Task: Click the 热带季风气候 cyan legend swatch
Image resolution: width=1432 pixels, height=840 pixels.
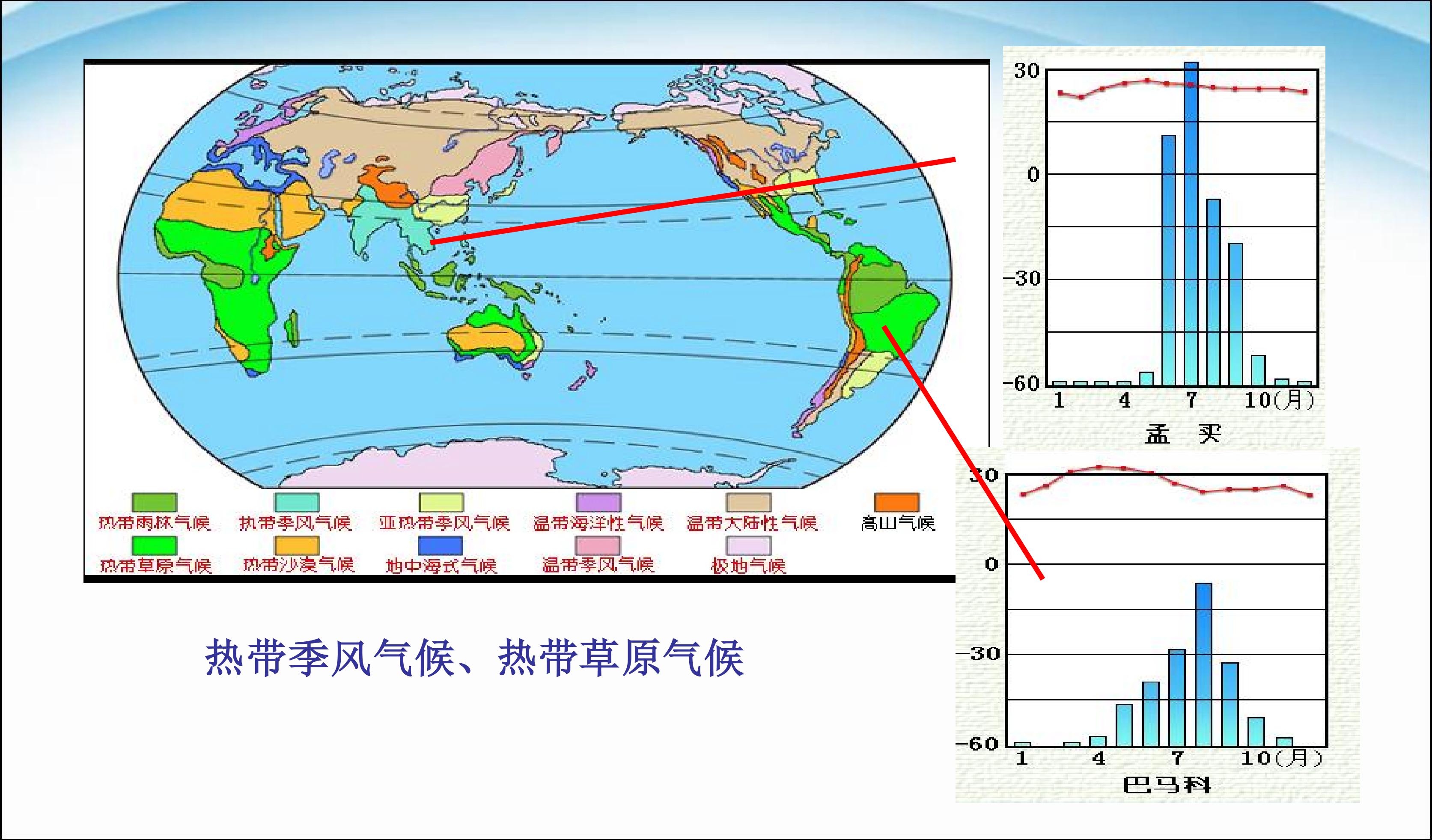Action: [x=297, y=502]
